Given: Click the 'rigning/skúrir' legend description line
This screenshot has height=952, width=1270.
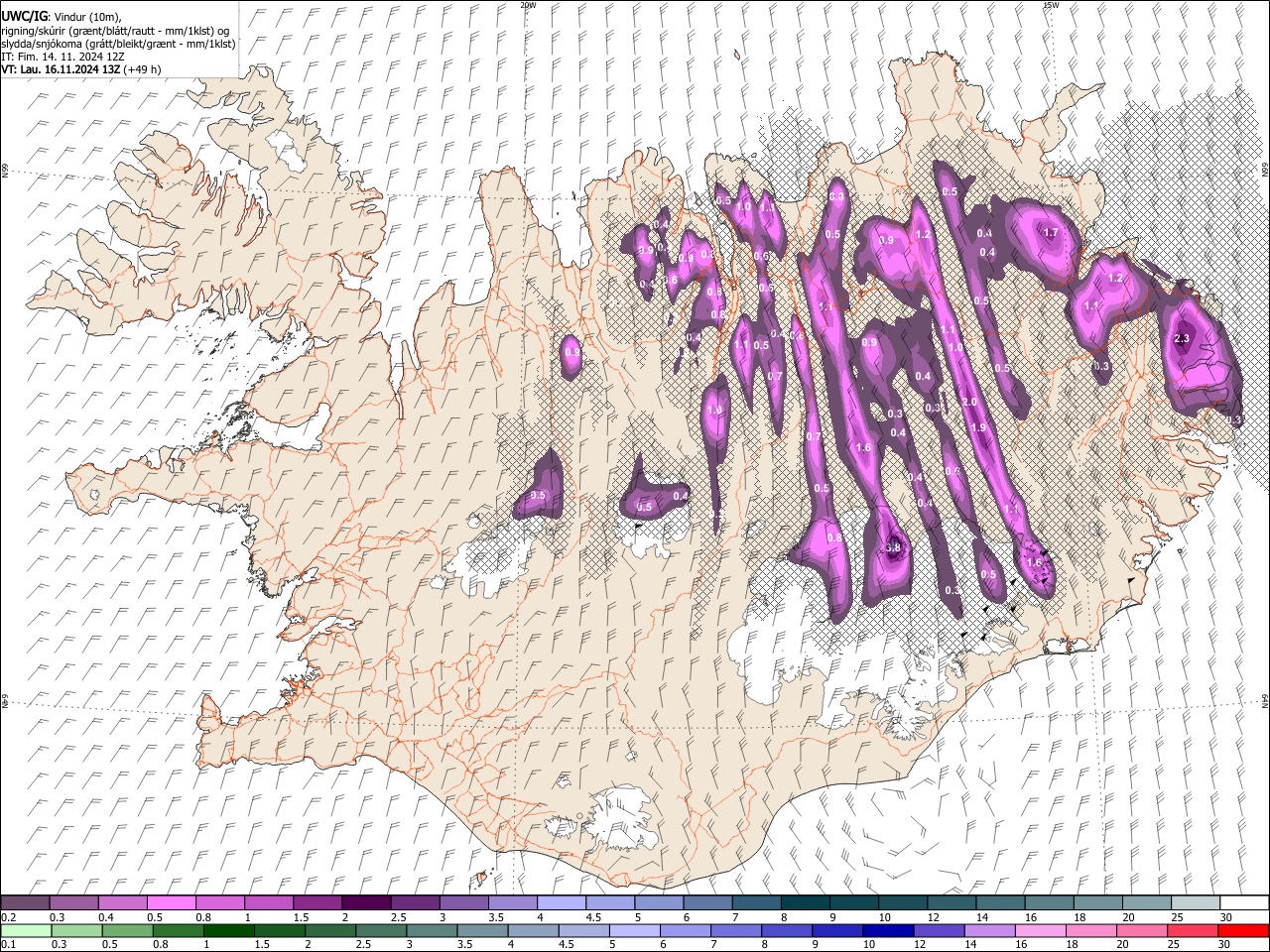Looking at the screenshot, I should (x=115, y=31).
